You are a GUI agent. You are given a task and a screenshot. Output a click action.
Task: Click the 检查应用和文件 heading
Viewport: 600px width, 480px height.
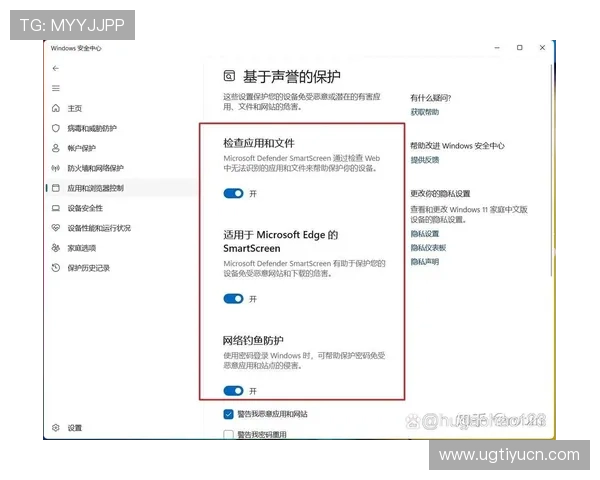(259, 143)
